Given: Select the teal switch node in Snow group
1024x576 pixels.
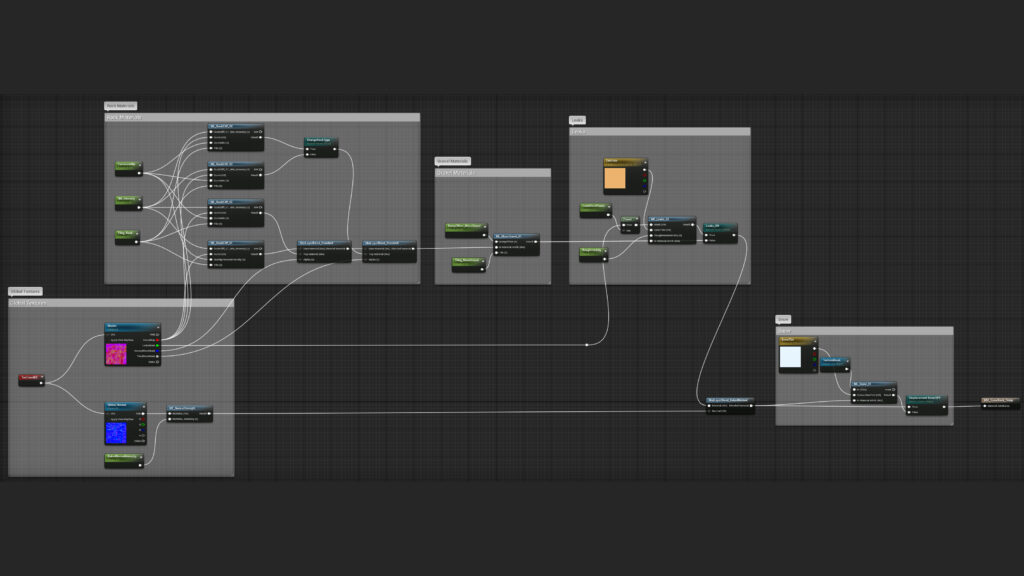Looking at the screenshot, I should [927, 405].
